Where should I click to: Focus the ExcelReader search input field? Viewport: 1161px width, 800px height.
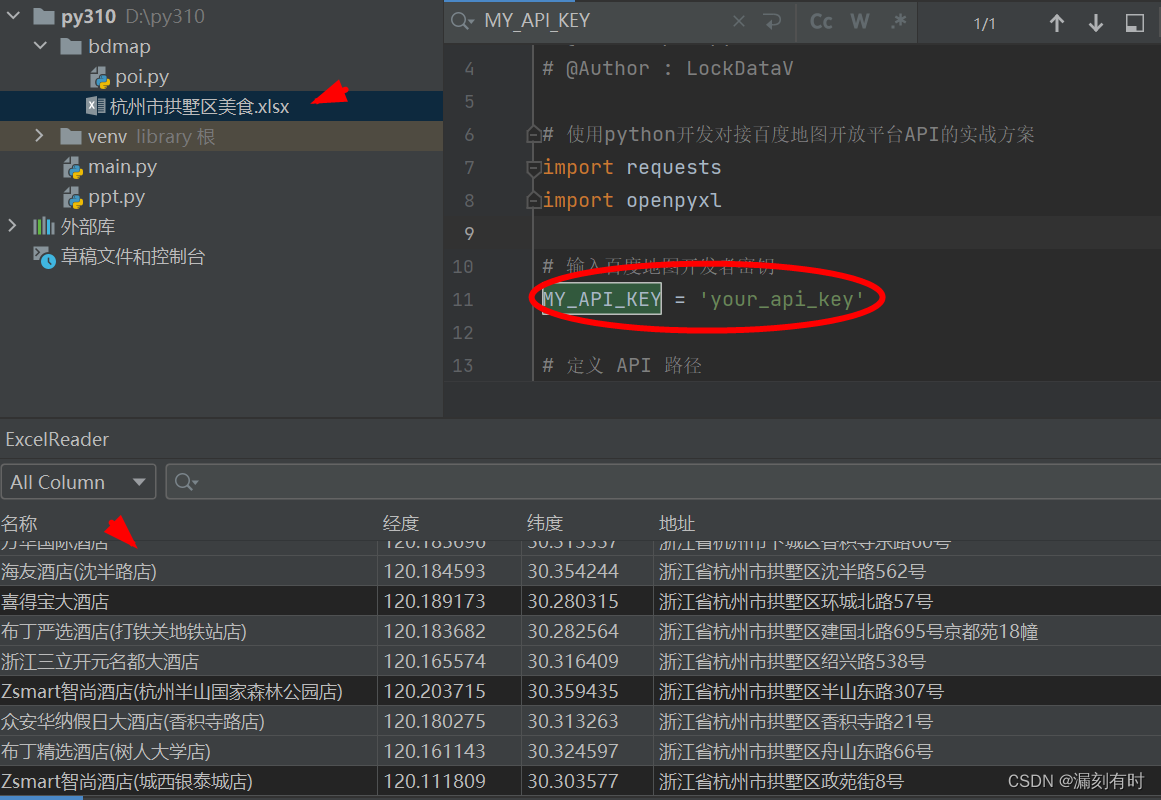pyautogui.click(x=663, y=482)
